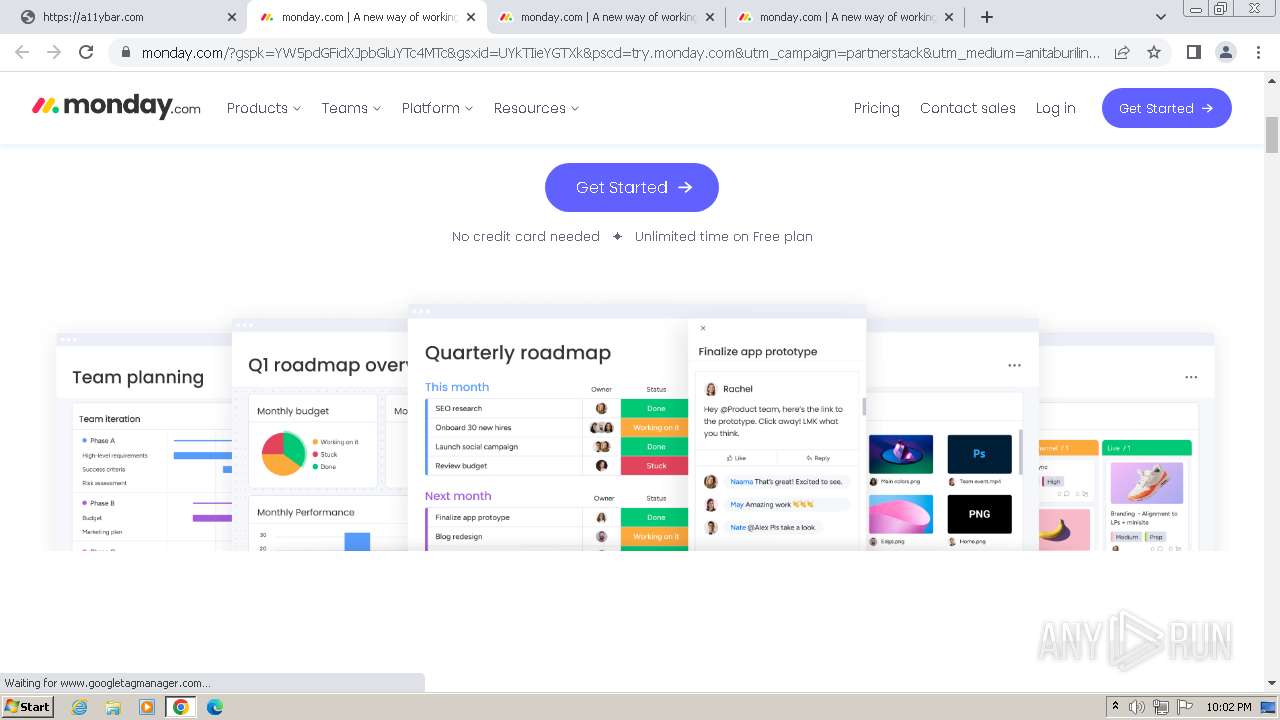Click Reply under Rachel's post
This screenshot has width=1280, height=720.
click(x=818, y=458)
